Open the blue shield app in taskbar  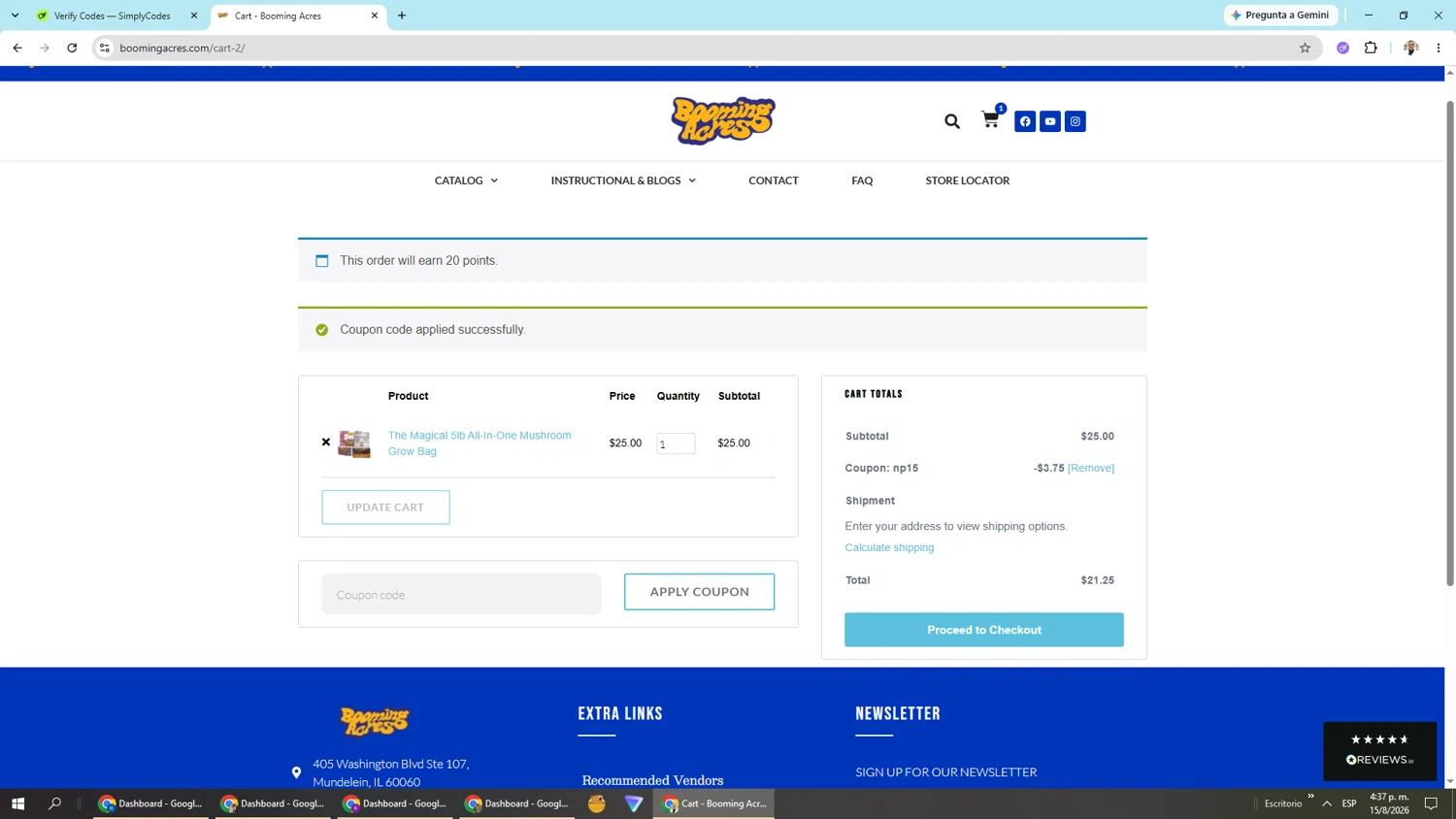coord(634,803)
